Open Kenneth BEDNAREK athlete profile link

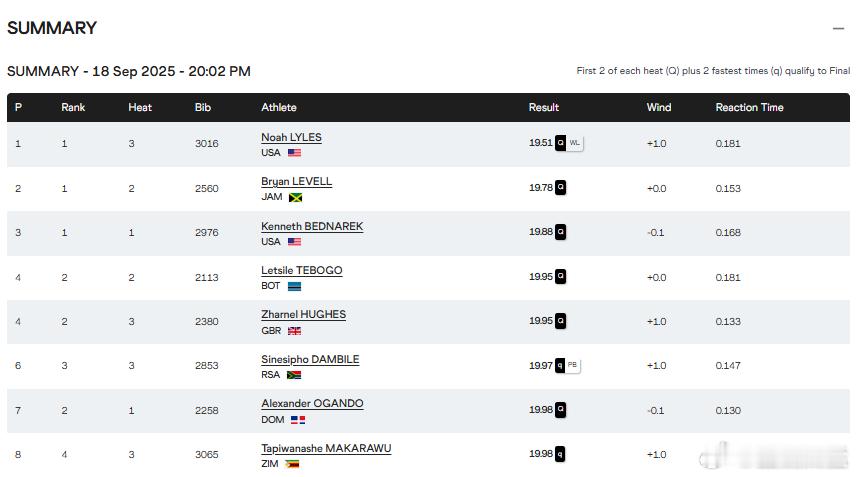pos(312,226)
